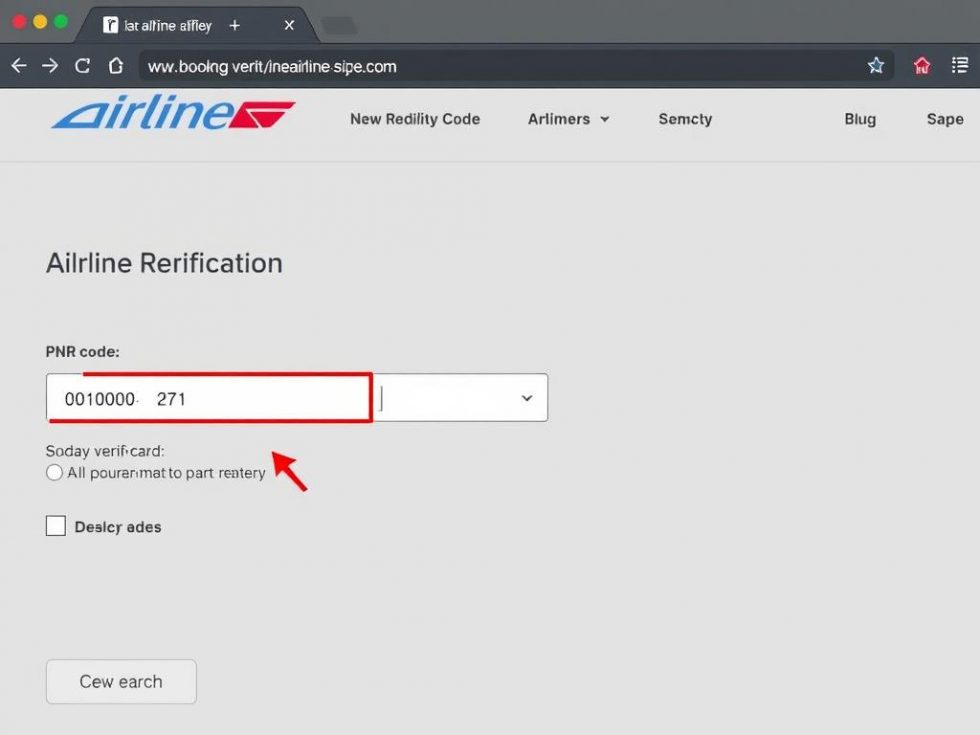The height and width of the screenshot is (735, 980).
Task: Bookmark the page with the star icon
Action: click(876, 65)
